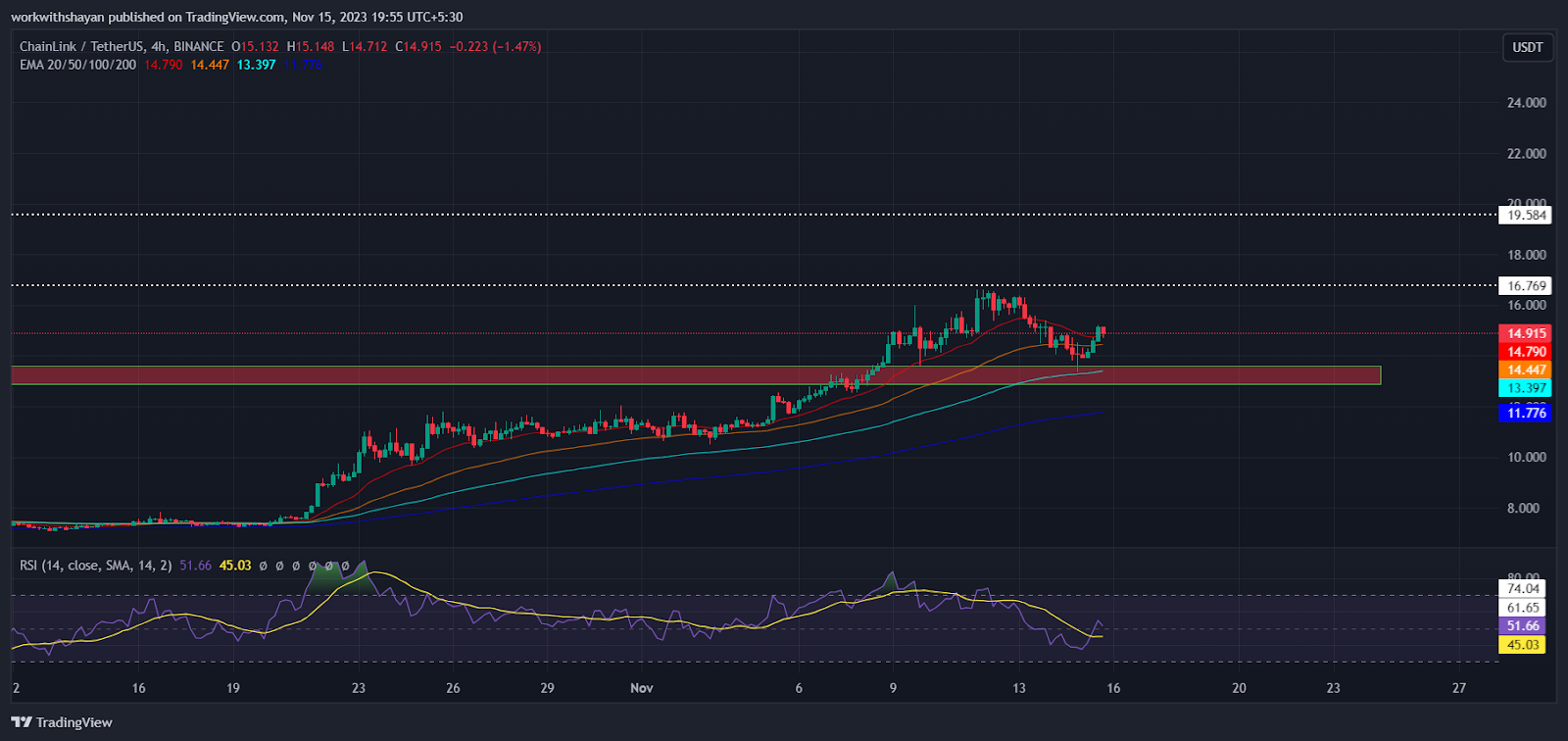Open the USDT currency button
Viewport: 1568px width, 741px height.
1528,47
